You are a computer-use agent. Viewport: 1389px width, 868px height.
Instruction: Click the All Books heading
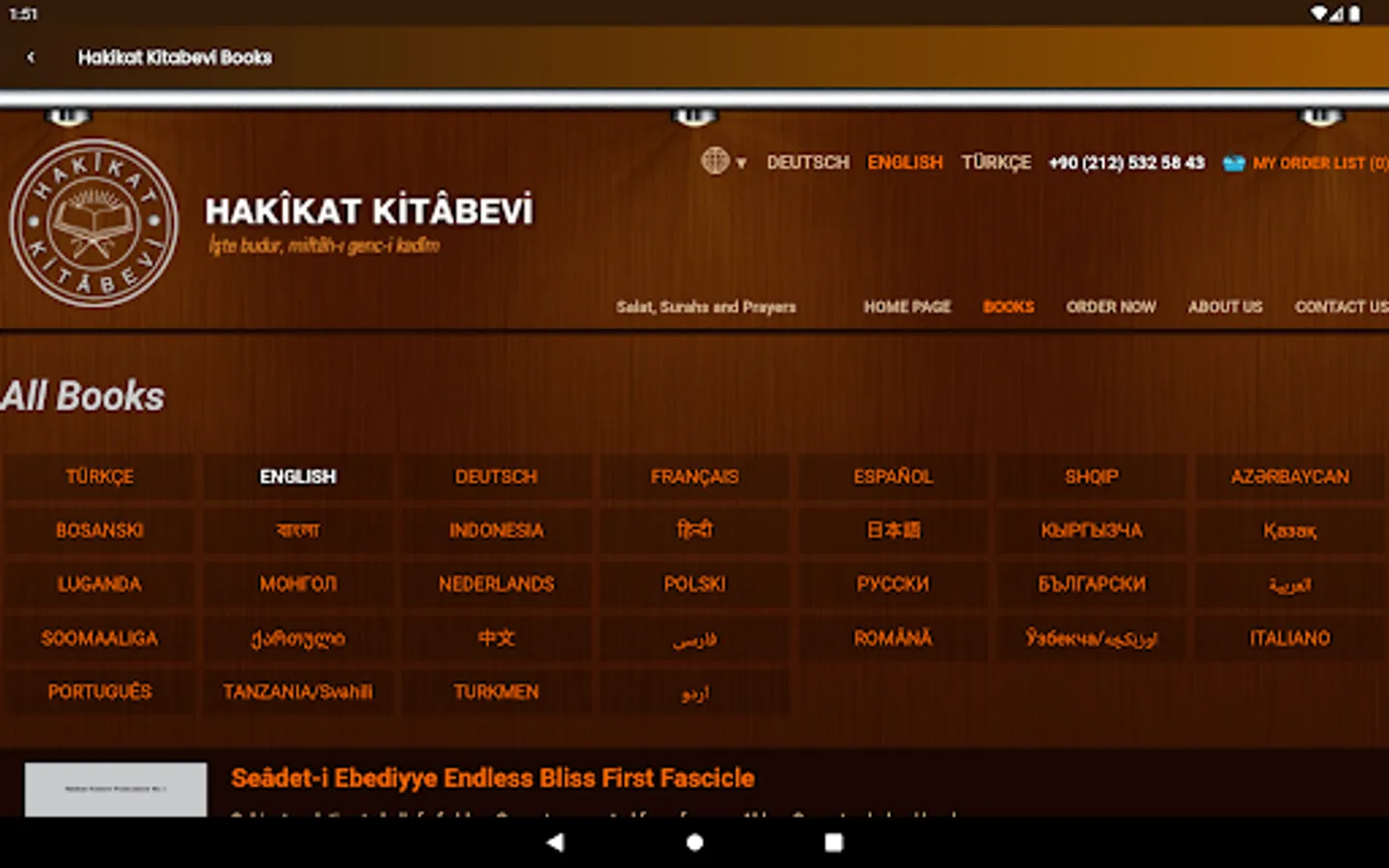click(83, 396)
